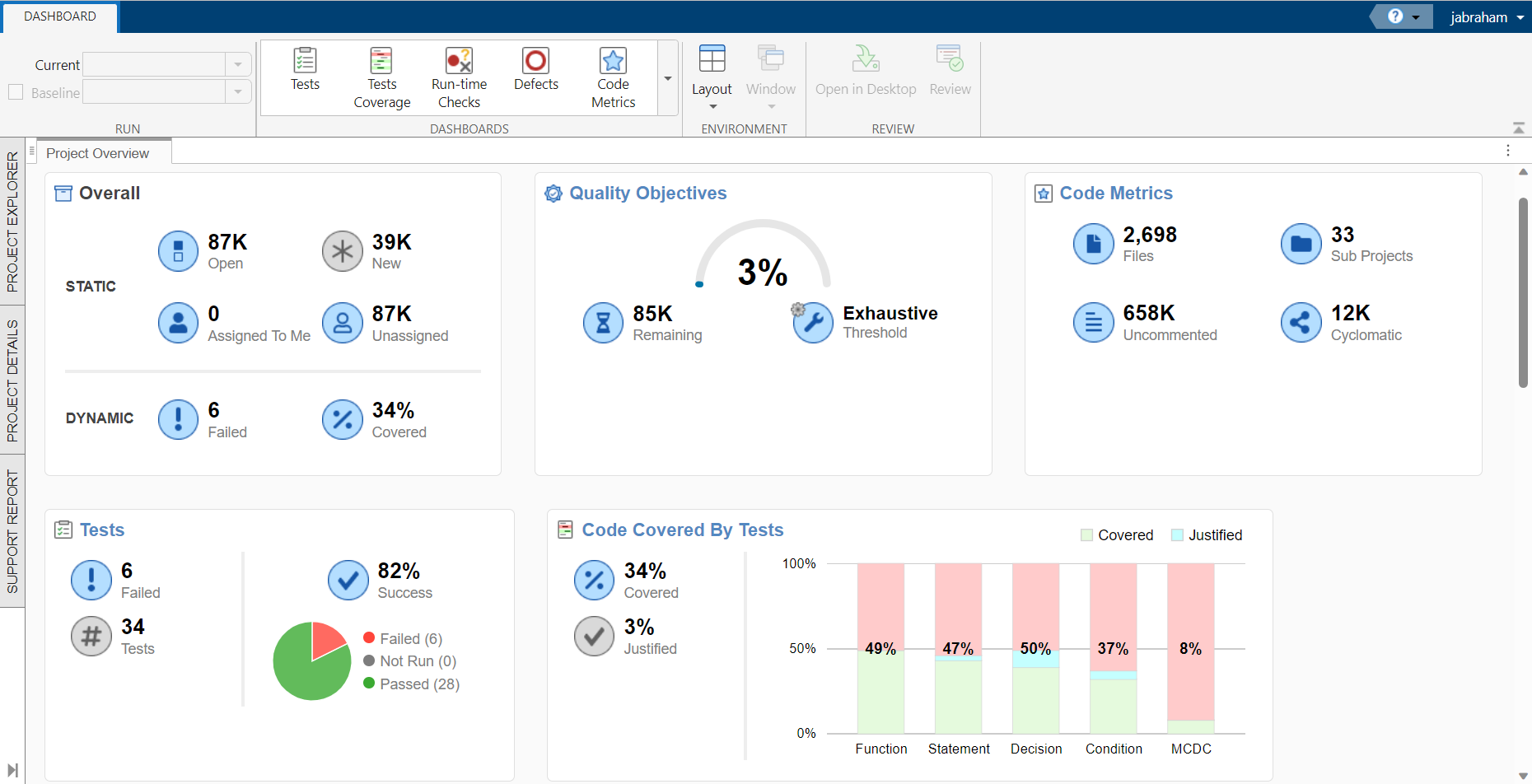This screenshot has width=1532, height=784.
Task: Expand the Current run dropdown
Action: pyautogui.click(x=238, y=65)
